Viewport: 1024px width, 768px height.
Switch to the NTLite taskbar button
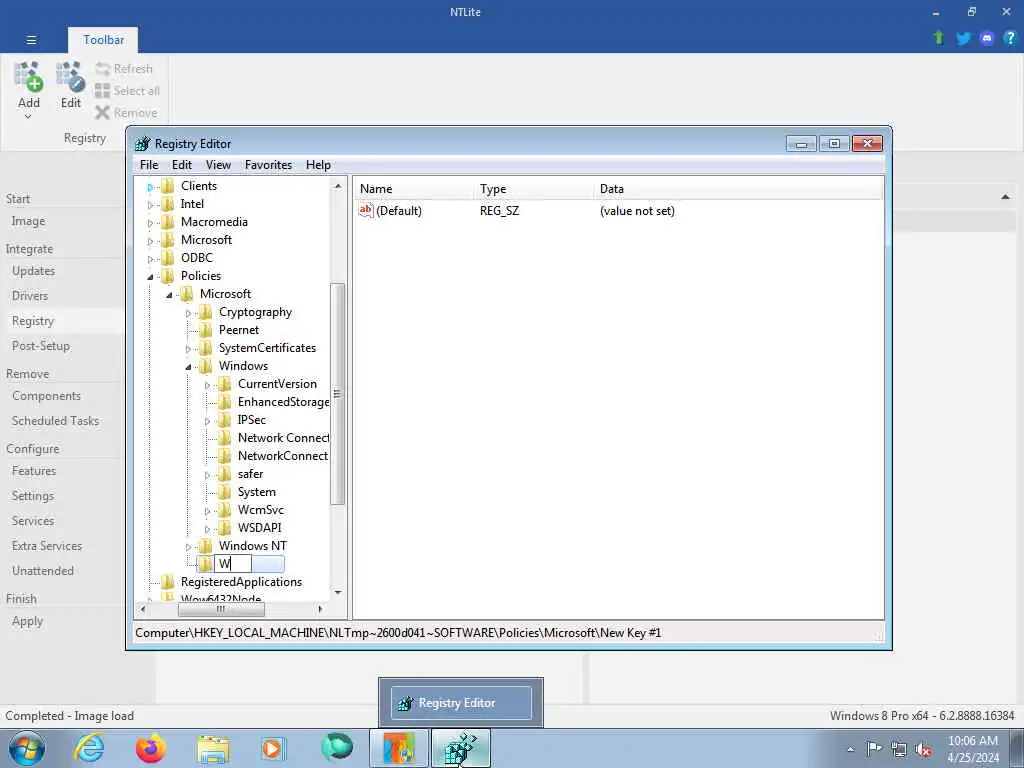tap(399, 748)
